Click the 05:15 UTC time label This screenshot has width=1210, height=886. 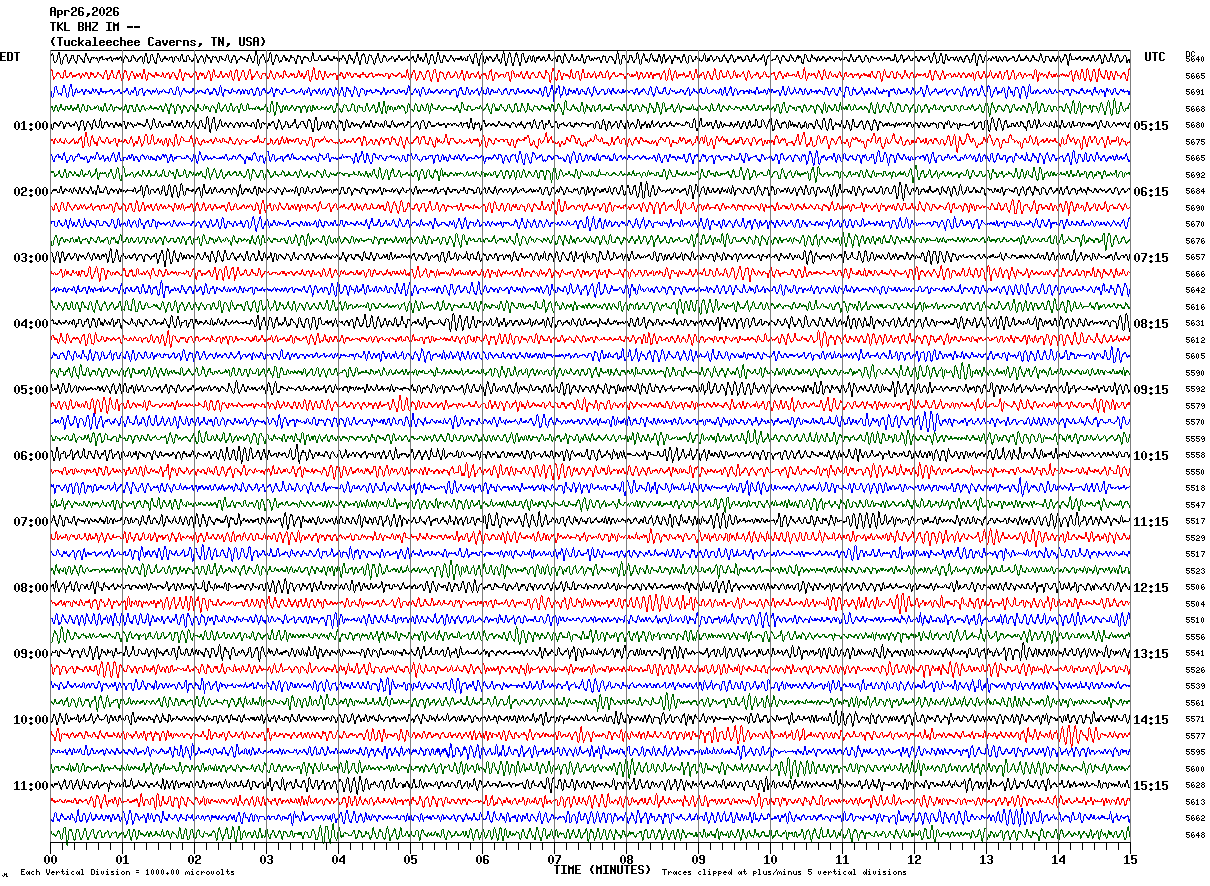[x=1151, y=126]
